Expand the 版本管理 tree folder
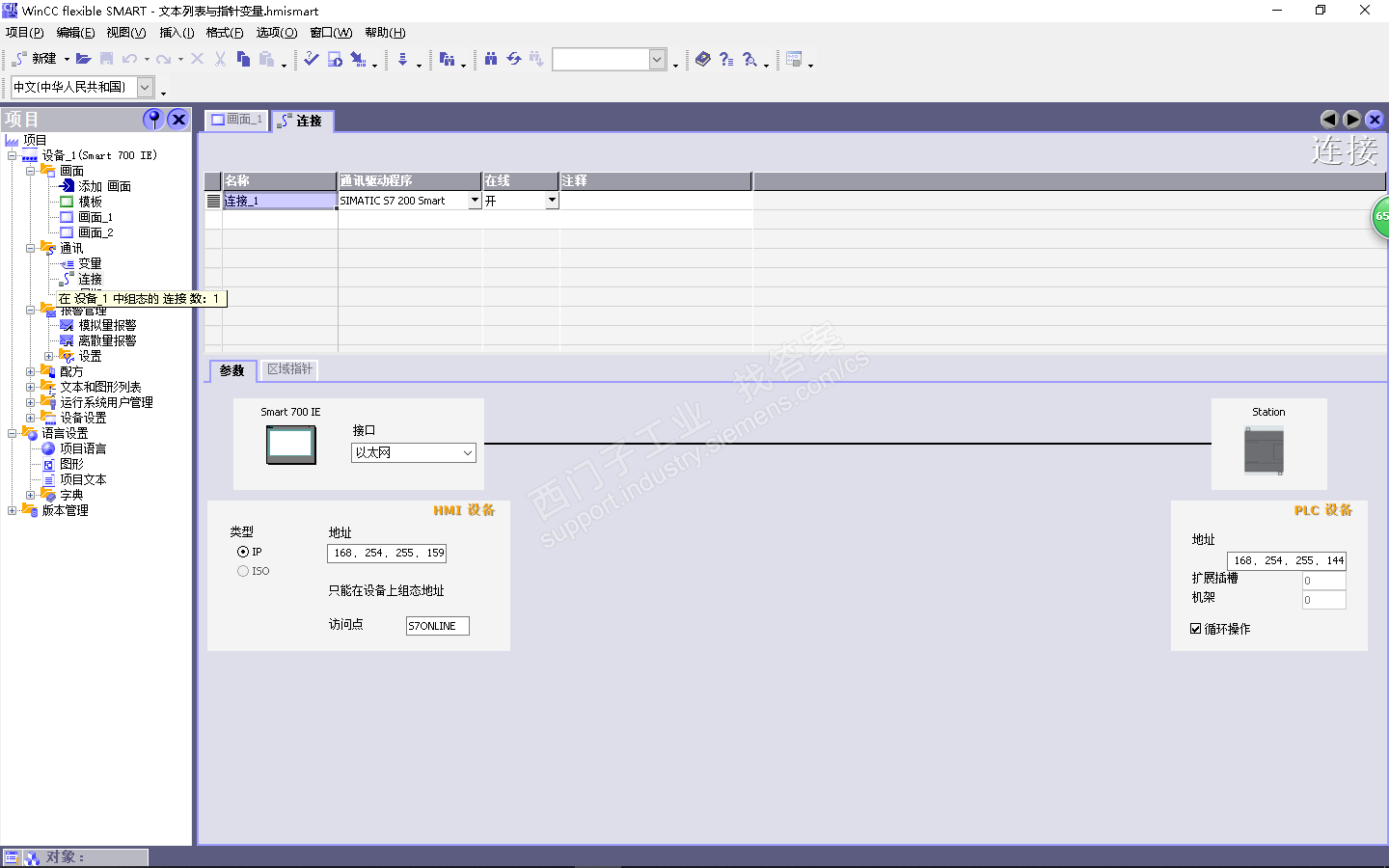Image resolution: width=1389 pixels, height=868 pixels. [12, 510]
